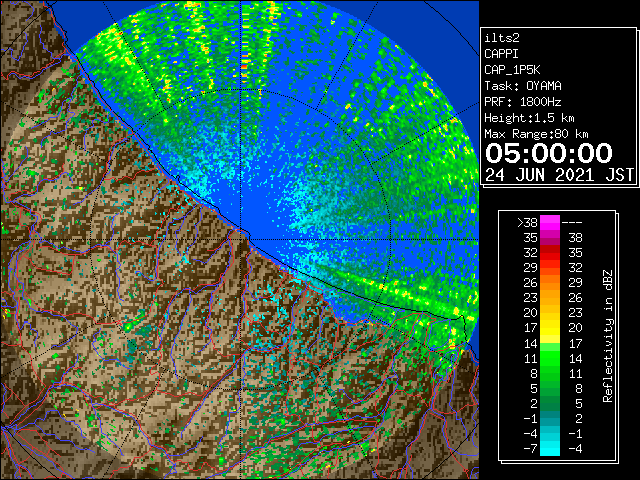Click the '14' label left of legend

pos(531,343)
